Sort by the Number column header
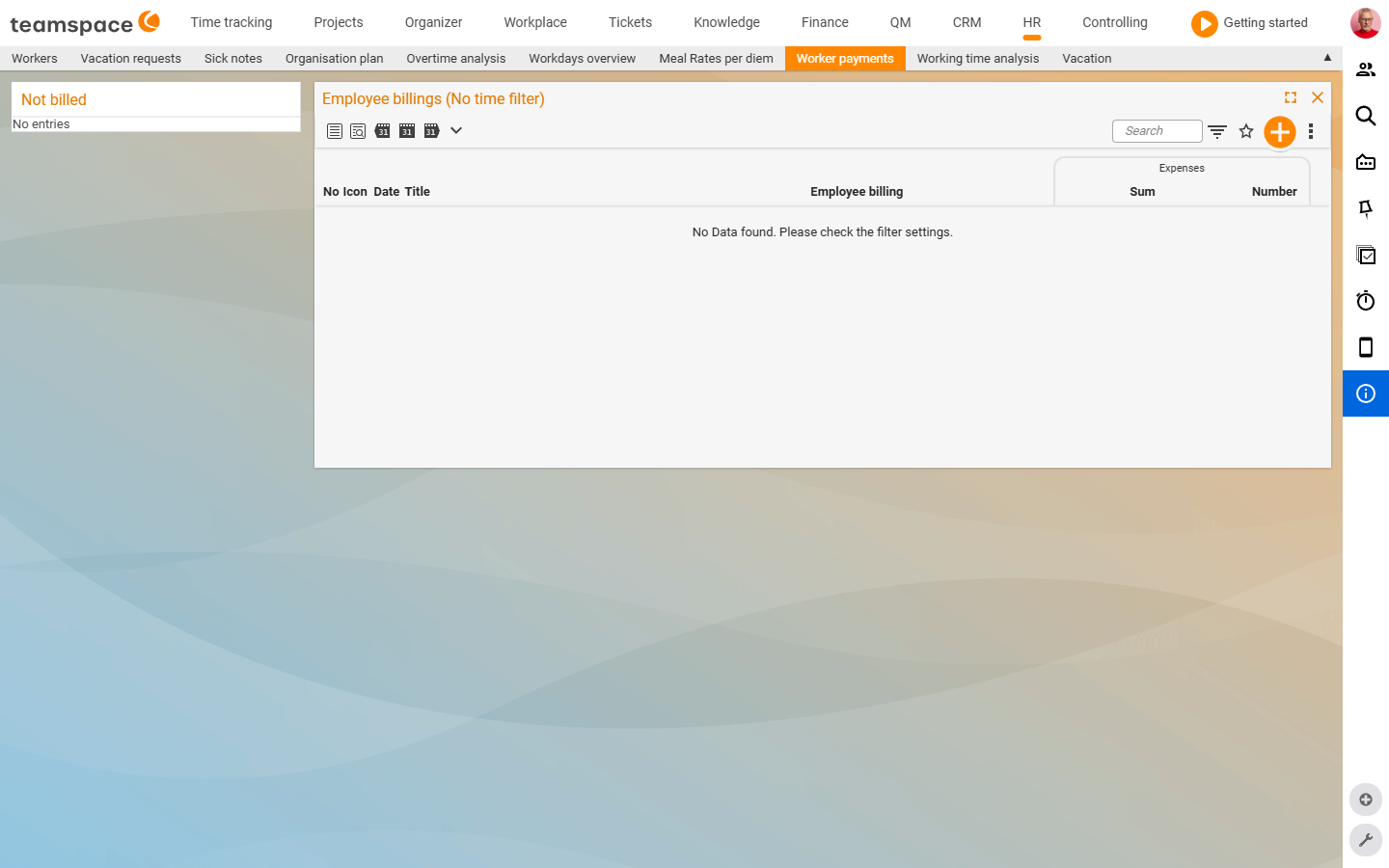This screenshot has height=868, width=1389. [1274, 191]
